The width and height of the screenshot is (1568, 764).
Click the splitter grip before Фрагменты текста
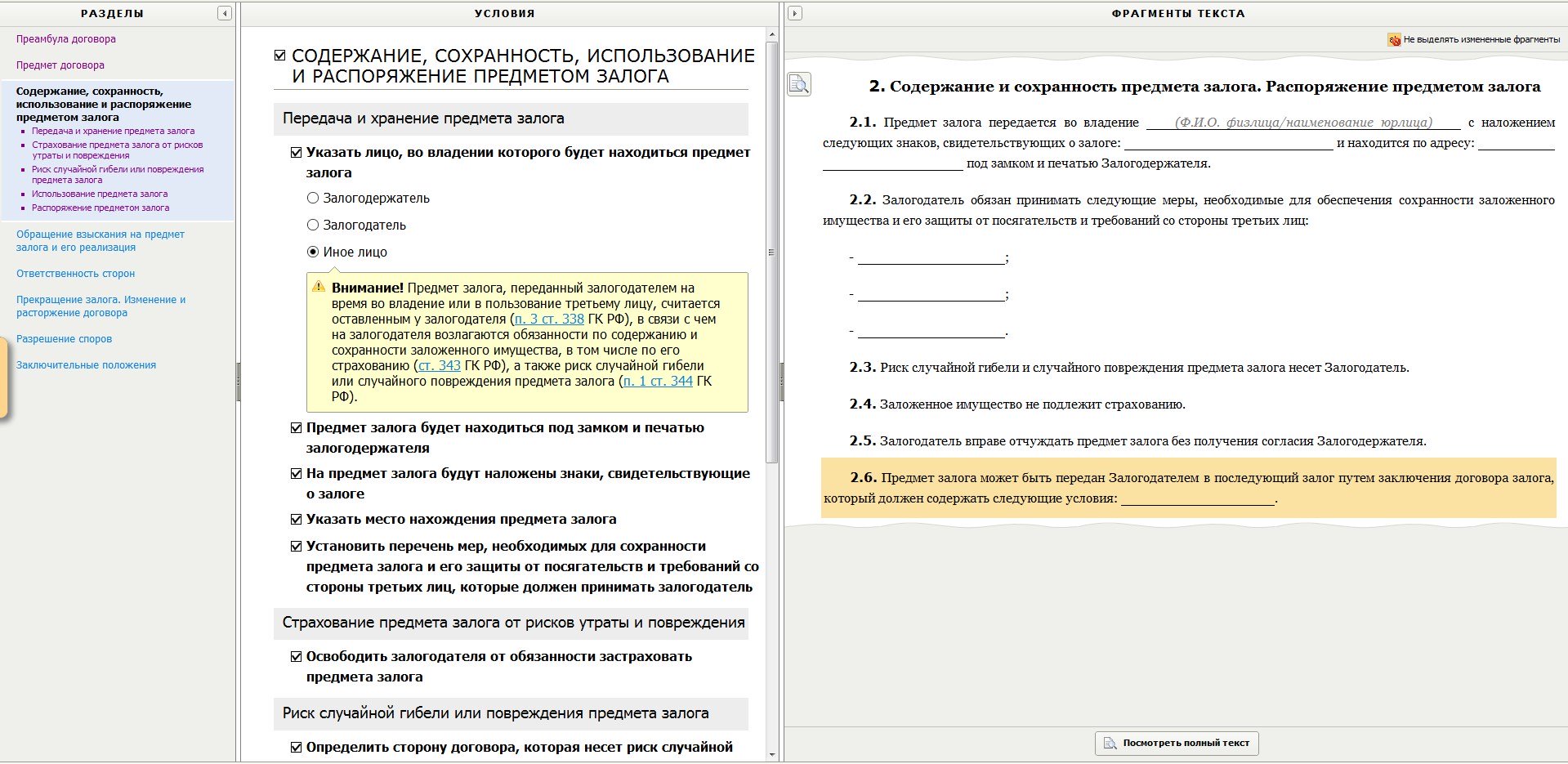pyautogui.click(x=782, y=382)
